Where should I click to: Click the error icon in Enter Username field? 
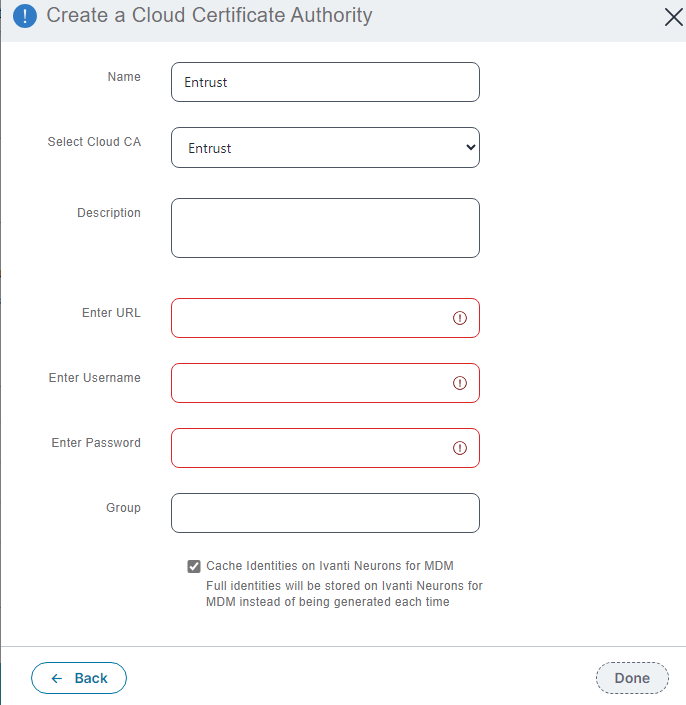point(460,383)
